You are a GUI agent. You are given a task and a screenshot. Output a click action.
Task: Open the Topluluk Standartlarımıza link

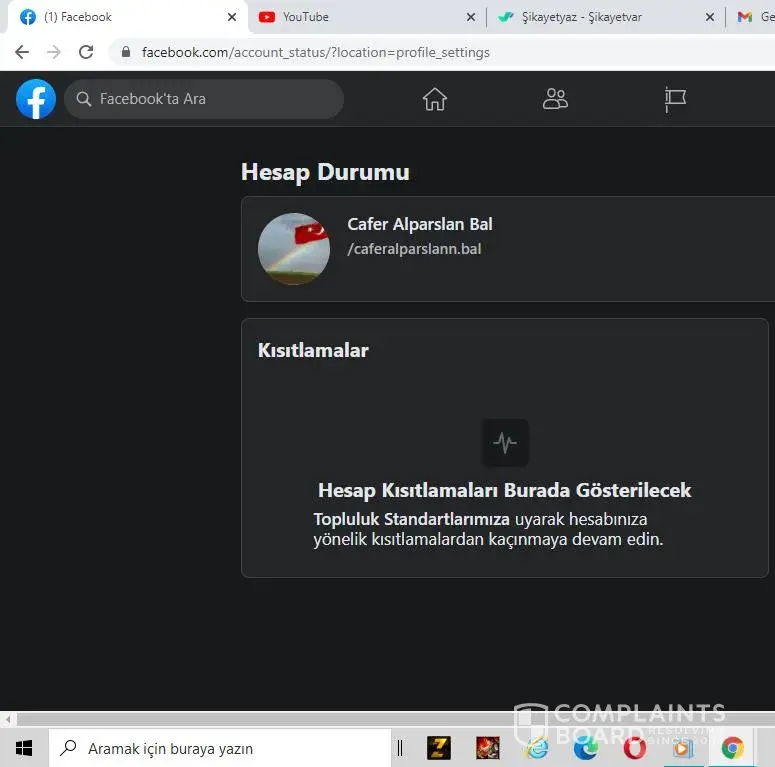tap(412, 519)
